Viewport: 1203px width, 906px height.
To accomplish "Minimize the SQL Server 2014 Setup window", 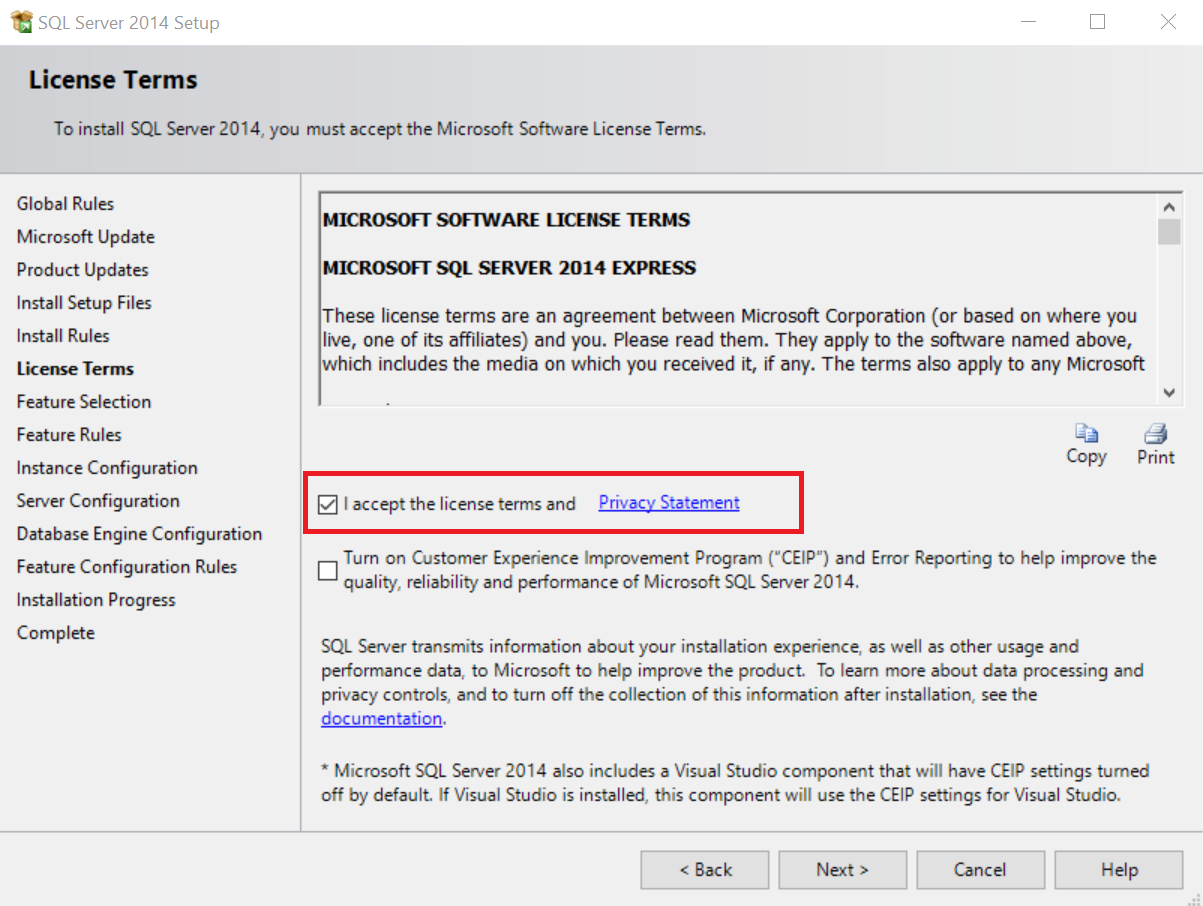I will pos(1027,22).
